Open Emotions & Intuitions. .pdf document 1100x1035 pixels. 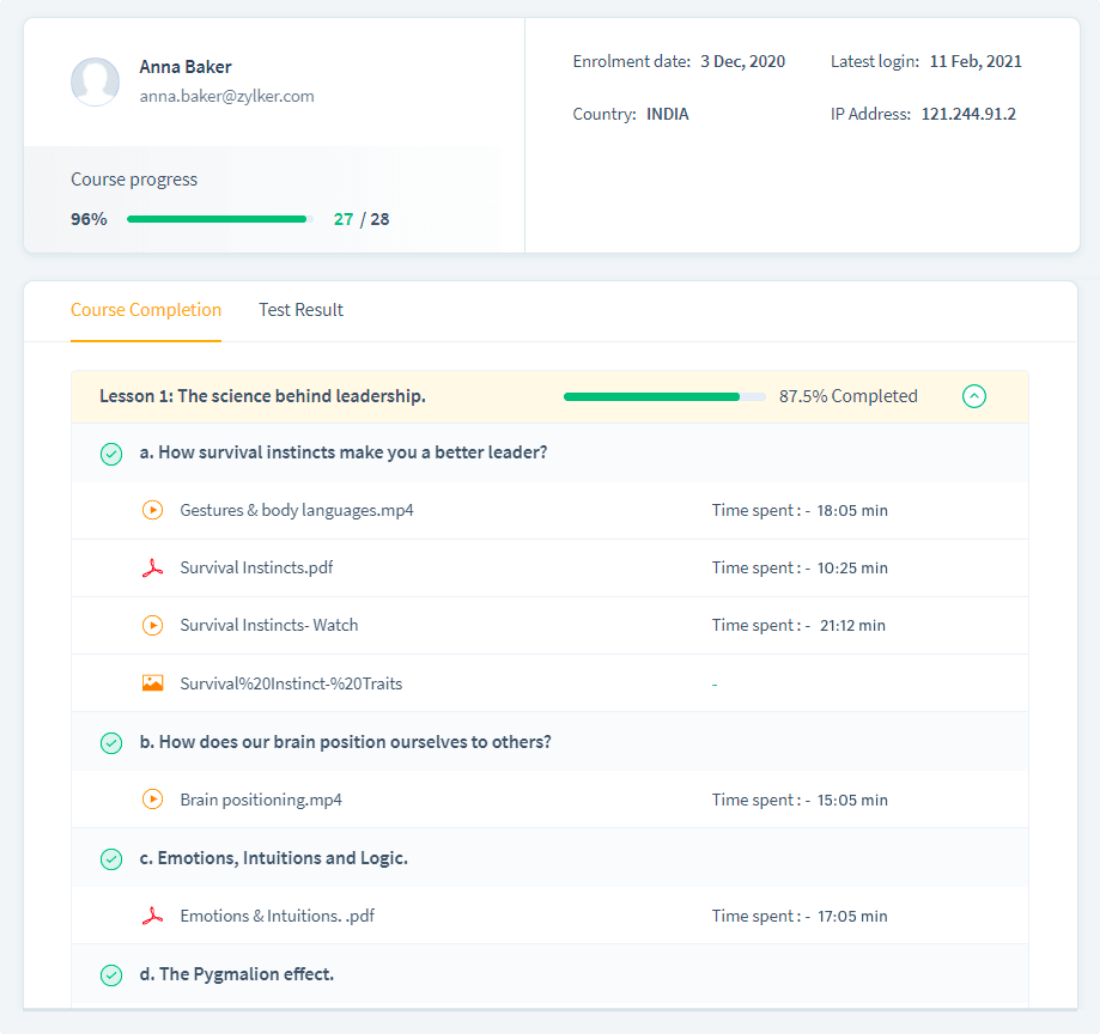point(277,916)
